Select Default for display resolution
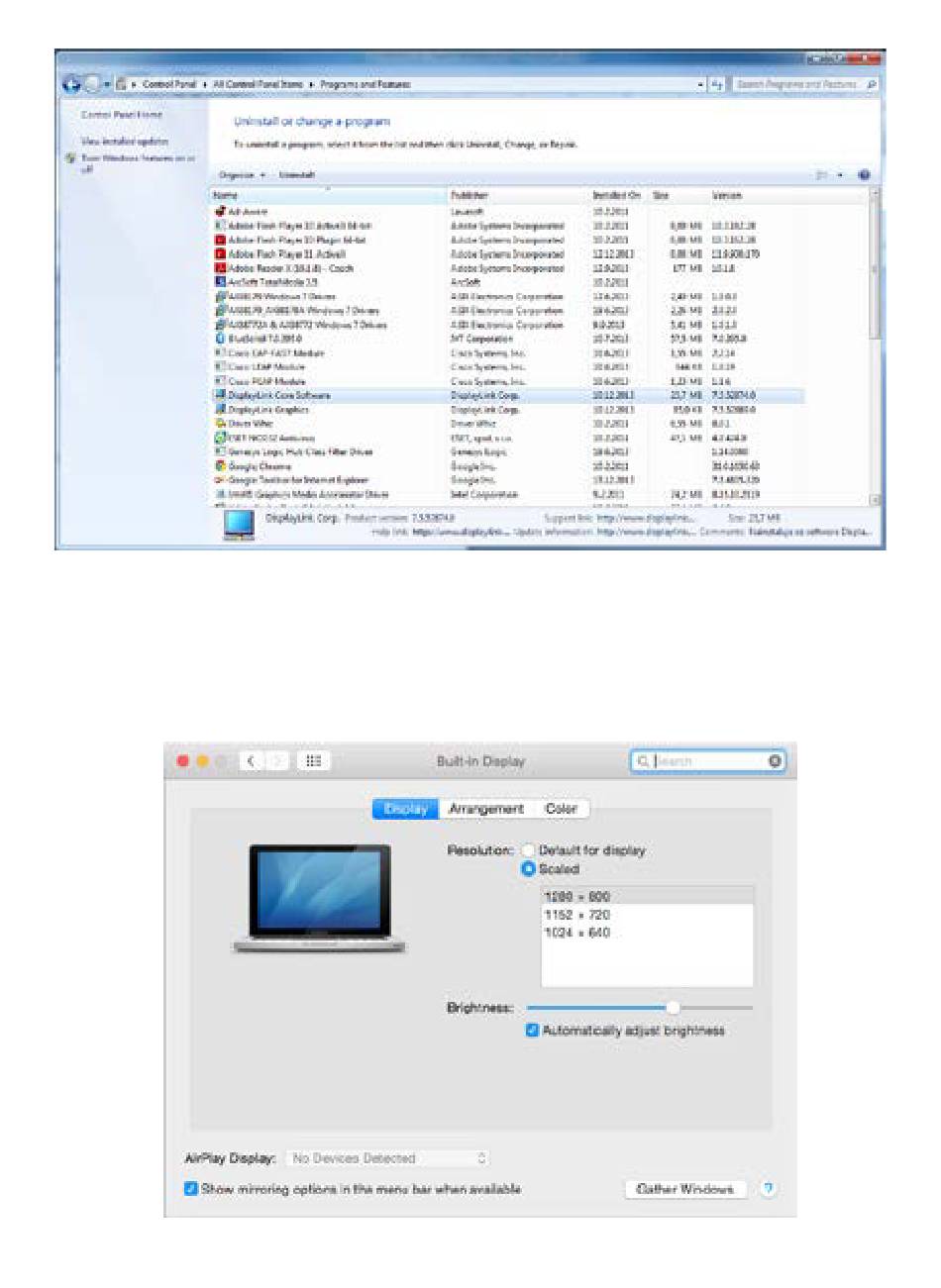 [x=529, y=850]
